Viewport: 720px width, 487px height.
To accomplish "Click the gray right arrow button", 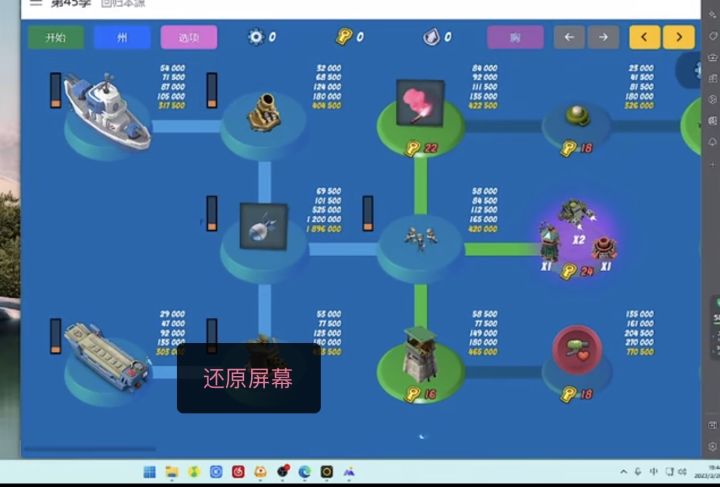I will (x=603, y=37).
